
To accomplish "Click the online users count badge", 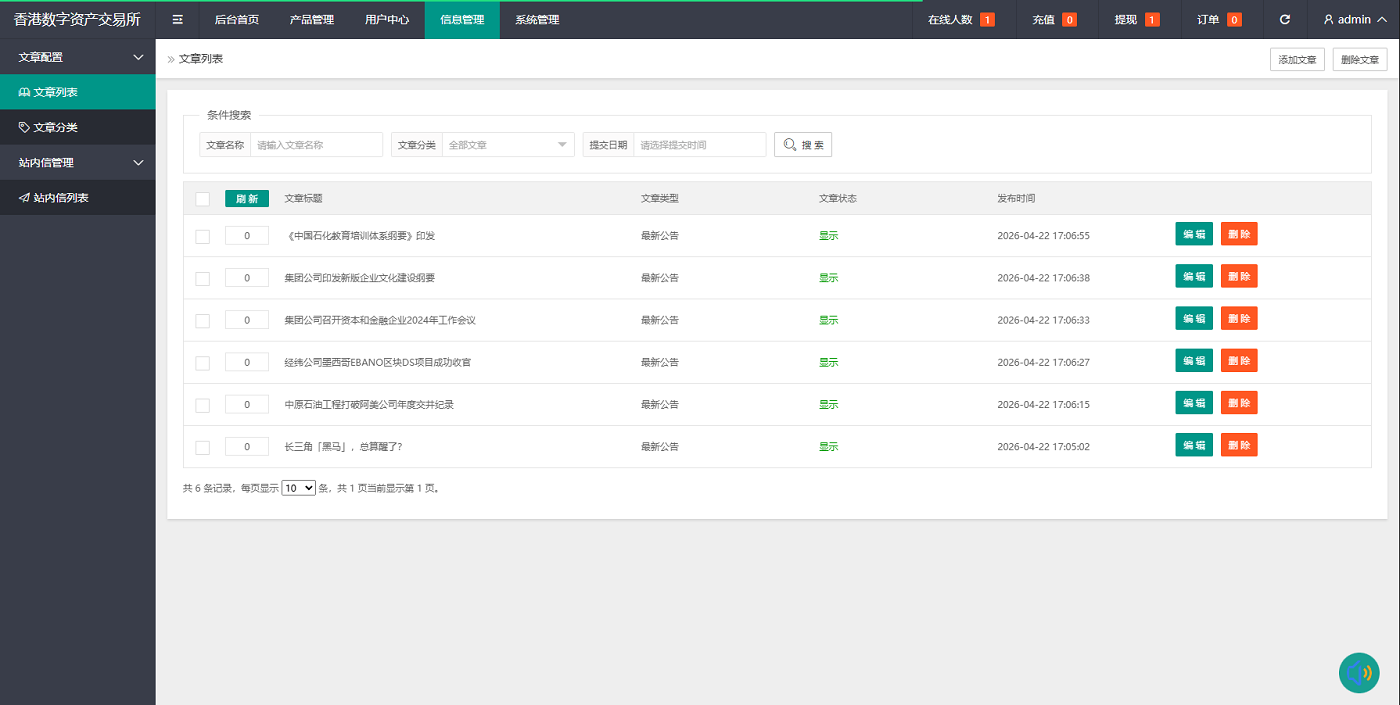I will (987, 20).
